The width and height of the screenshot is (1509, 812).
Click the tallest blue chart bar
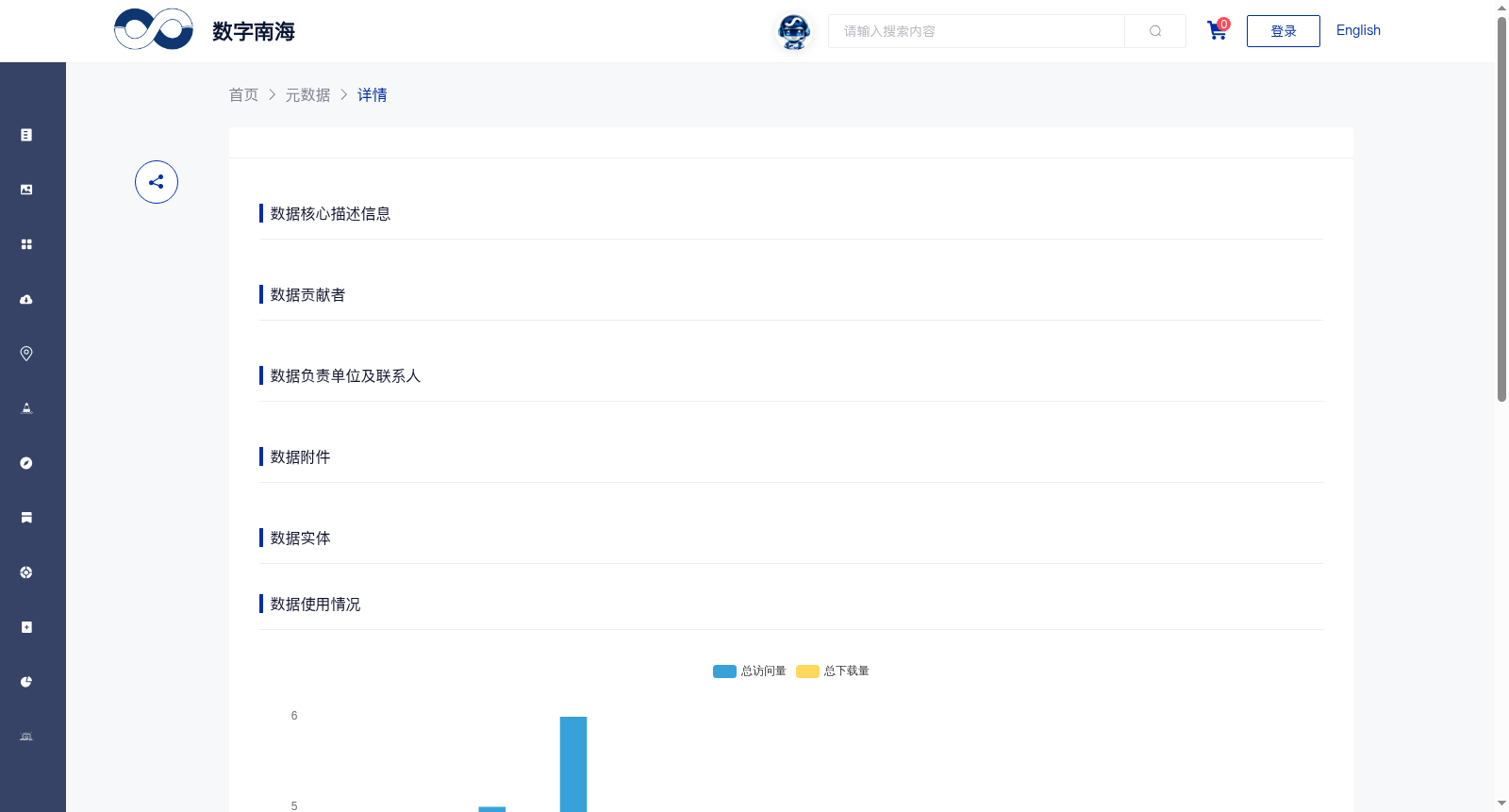point(573,764)
